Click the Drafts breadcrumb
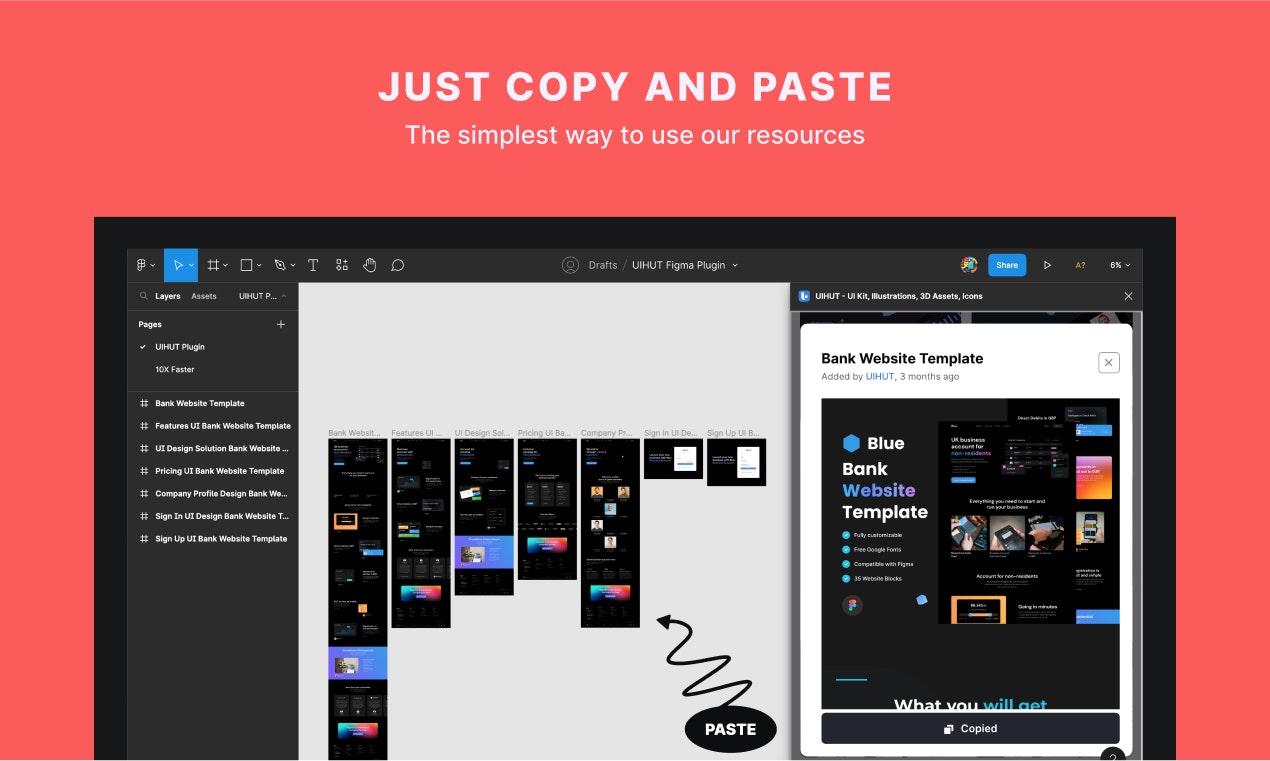Screen dimensions: 1270x761 click(x=603, y=265)
